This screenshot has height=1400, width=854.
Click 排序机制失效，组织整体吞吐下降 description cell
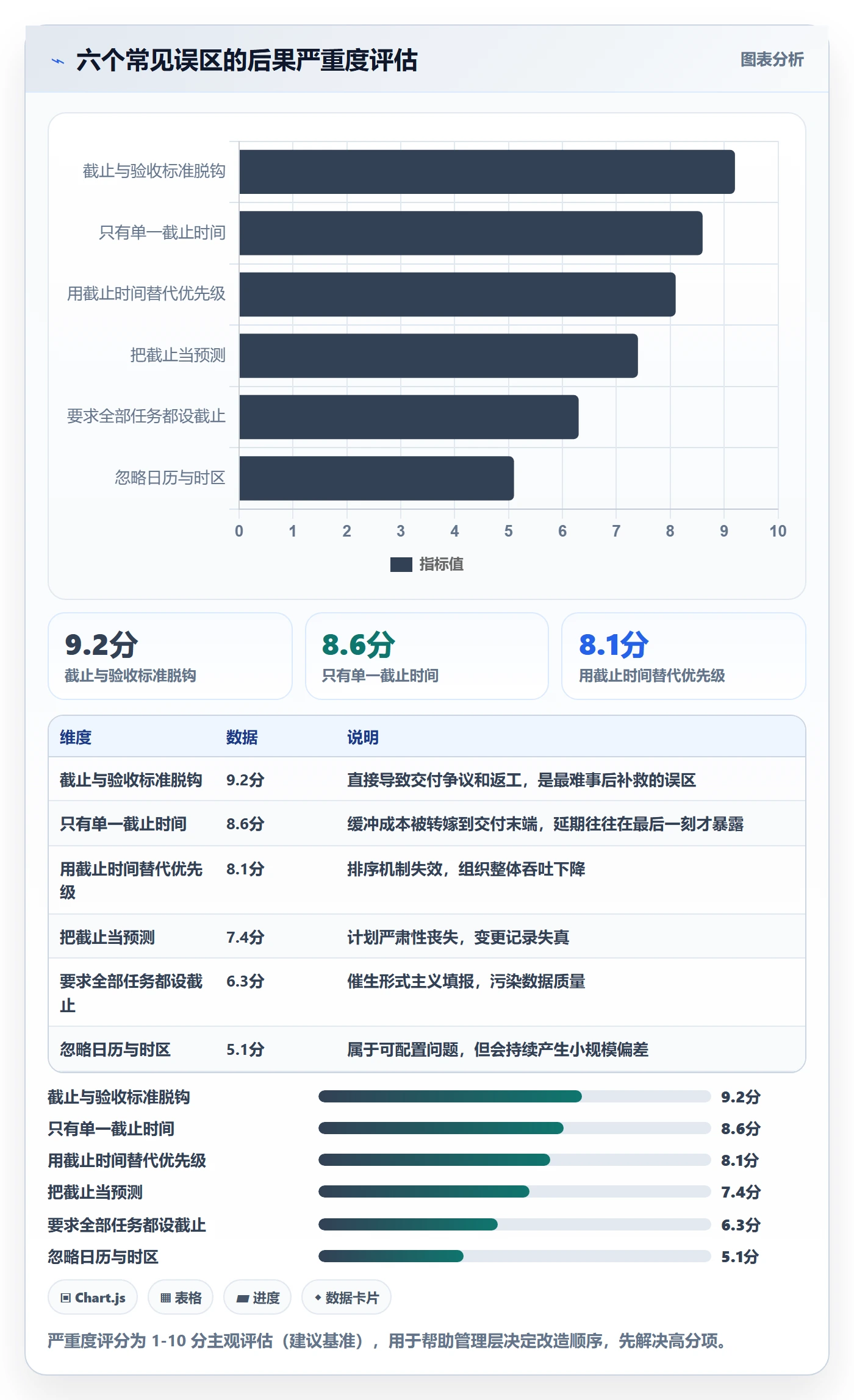tap(466, 869)
